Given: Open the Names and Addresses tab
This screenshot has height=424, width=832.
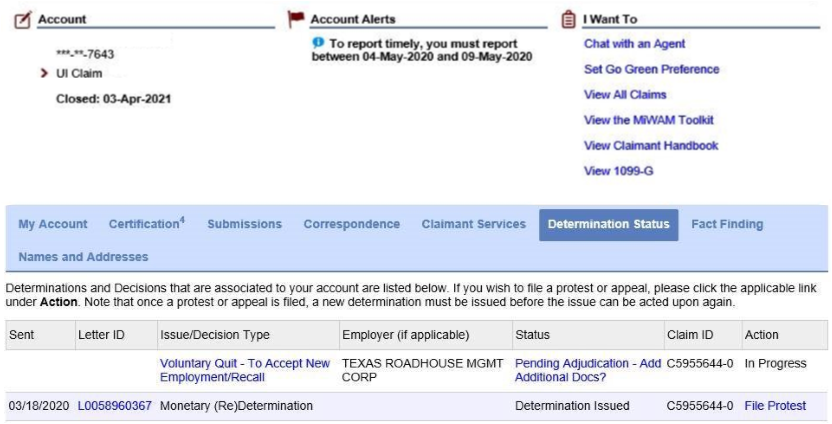Looking at the screenshot, I should [x=83, y=257].
